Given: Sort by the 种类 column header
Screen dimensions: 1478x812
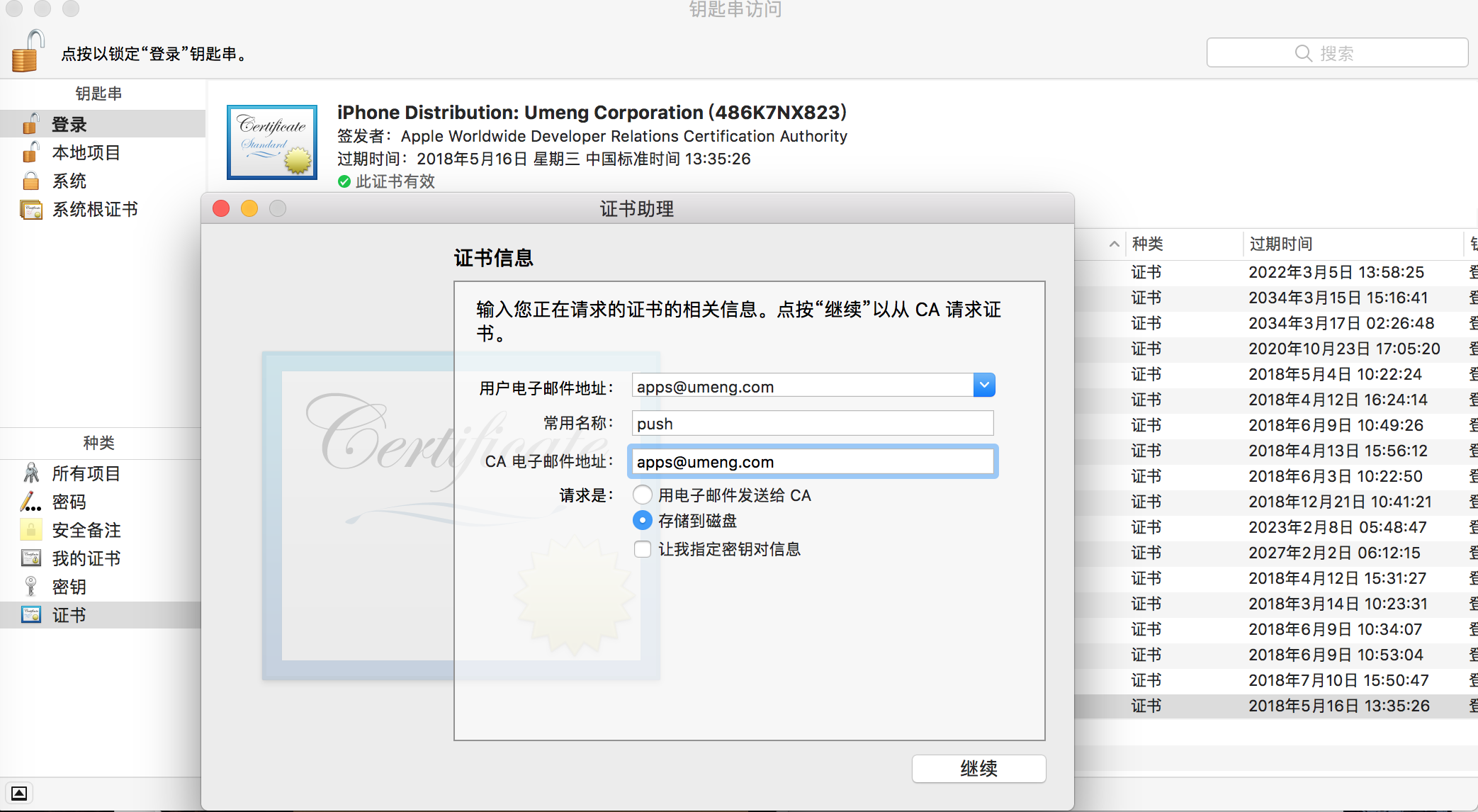Looking at the screenshot, I should [x=1147, y=244].
